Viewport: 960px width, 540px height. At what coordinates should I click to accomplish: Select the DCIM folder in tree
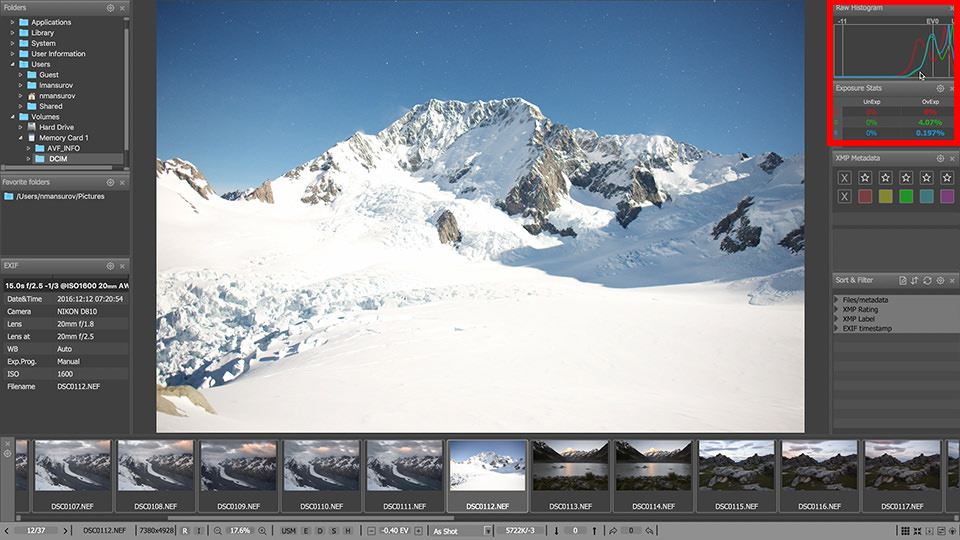pyautogui.click(x=58, y=159)
